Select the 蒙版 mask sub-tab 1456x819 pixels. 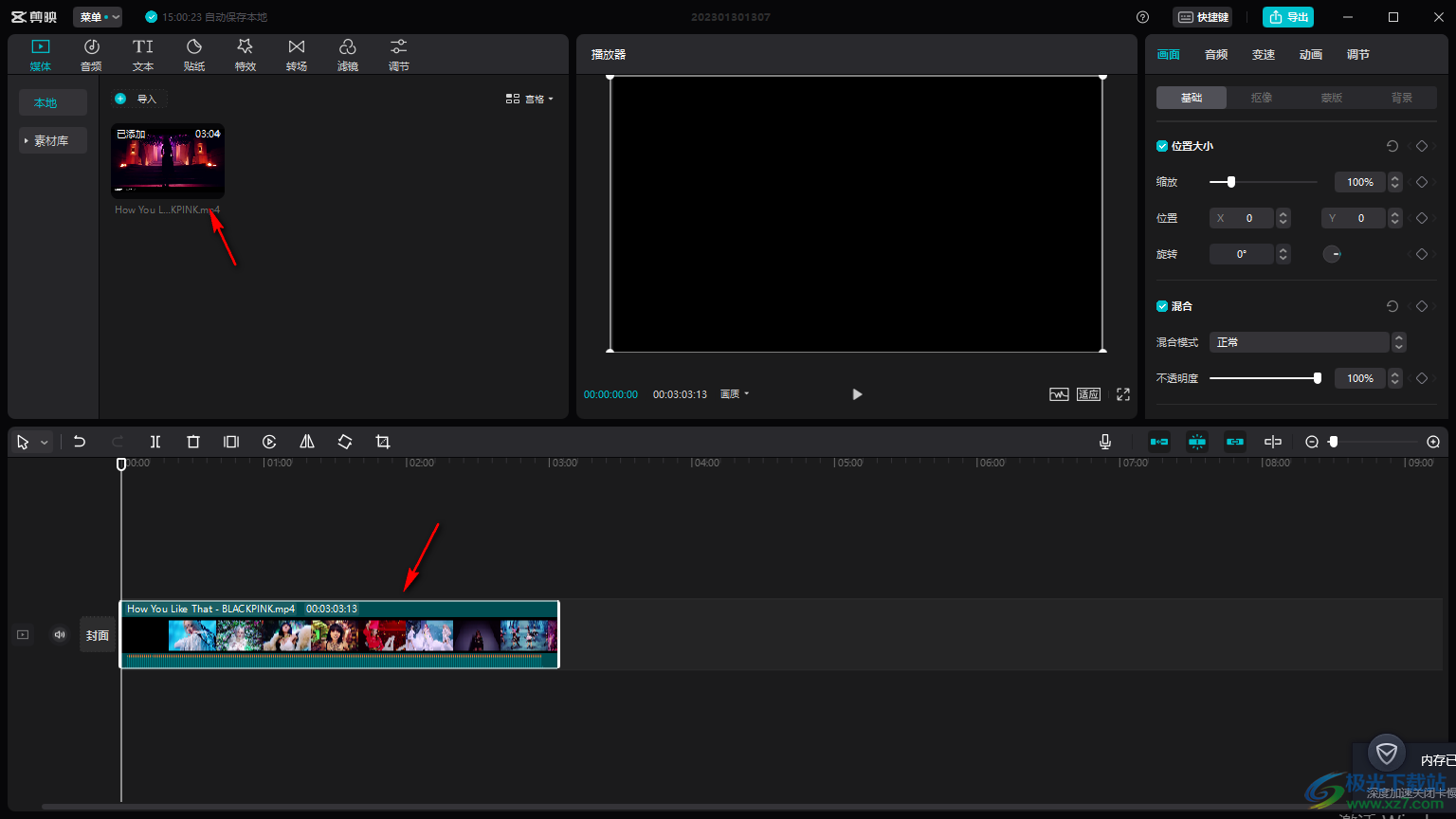[1332, 98]
